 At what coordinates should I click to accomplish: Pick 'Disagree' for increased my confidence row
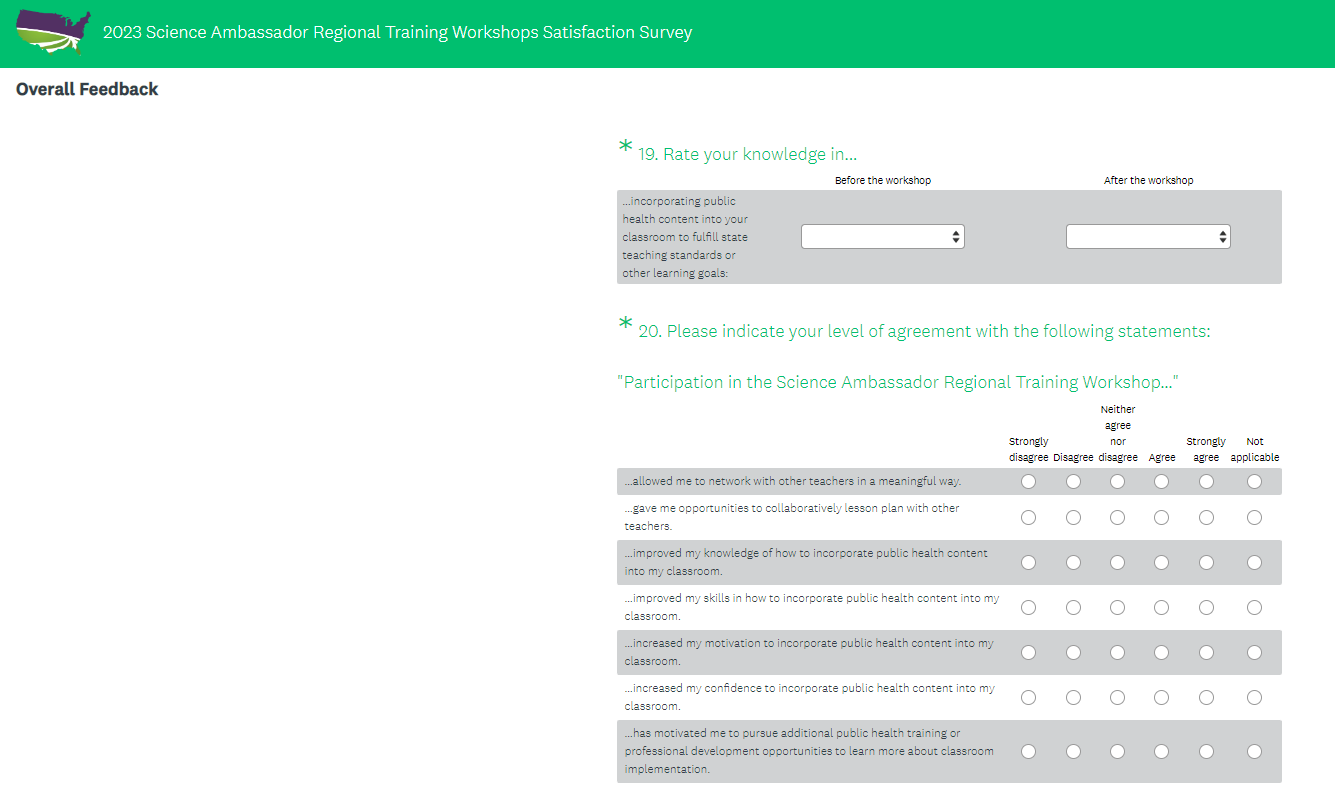[x=1073, y=698]
